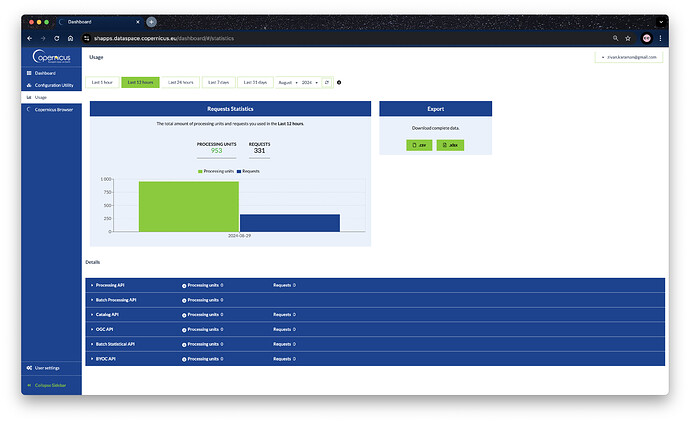Click the Collapse Sidebar arrows icon
The image size is (690, 423).
click(29, 385)
